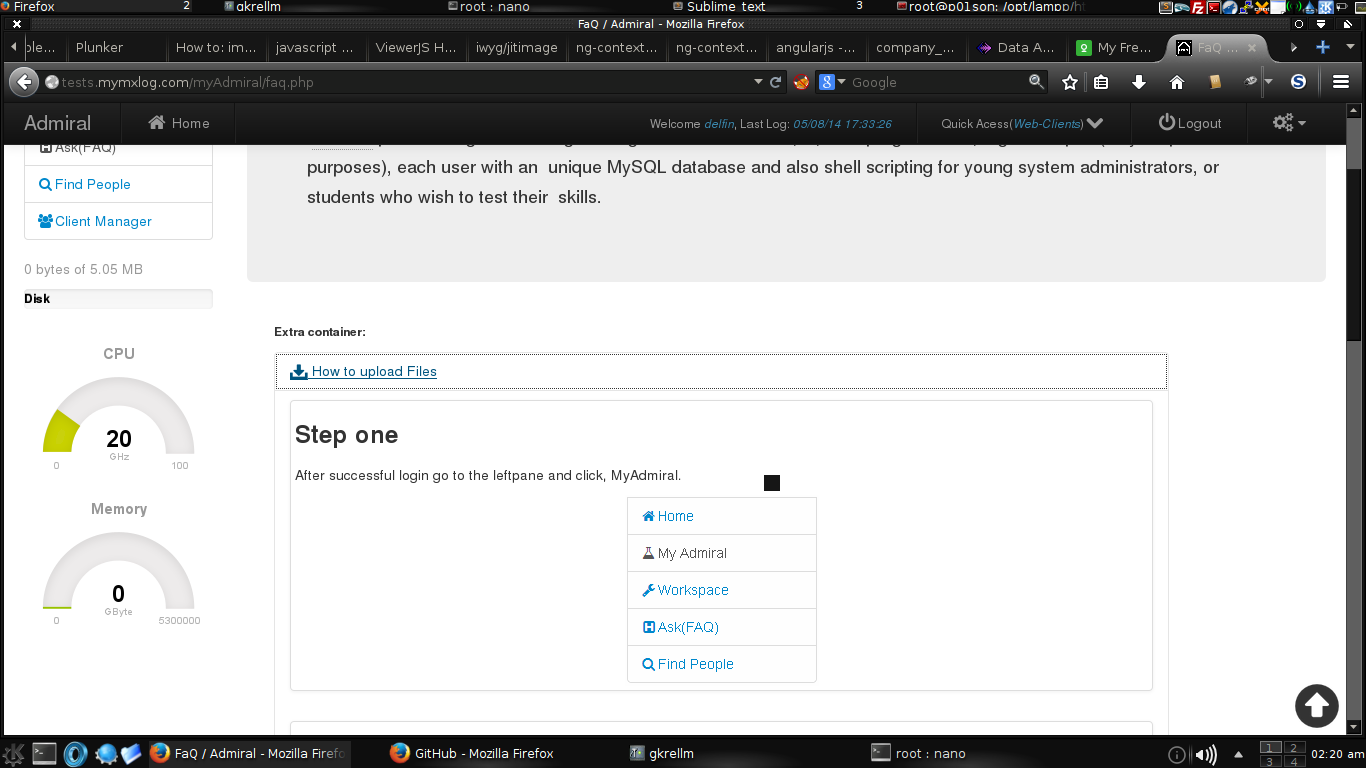Click the Firefox home icon
Screen dimensions: 1366x768
pyautogui.click(x=1176, y=82)
